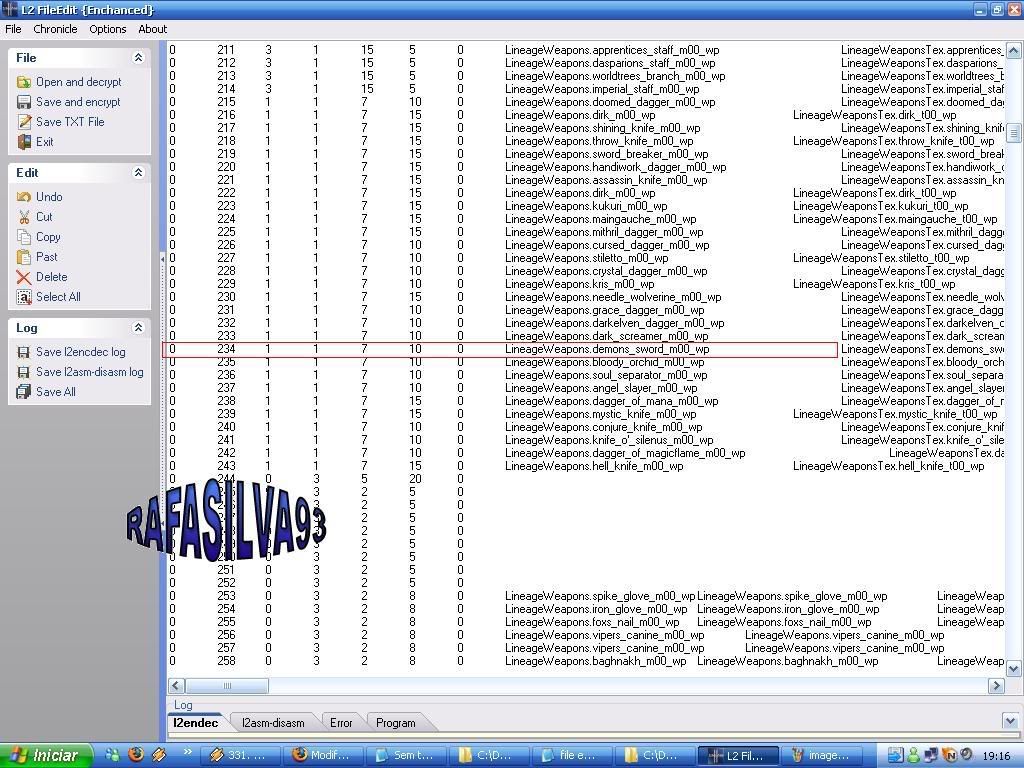Click the Undo arrow icon
This screenshot has height=768, width=1024.
[24, 197]
